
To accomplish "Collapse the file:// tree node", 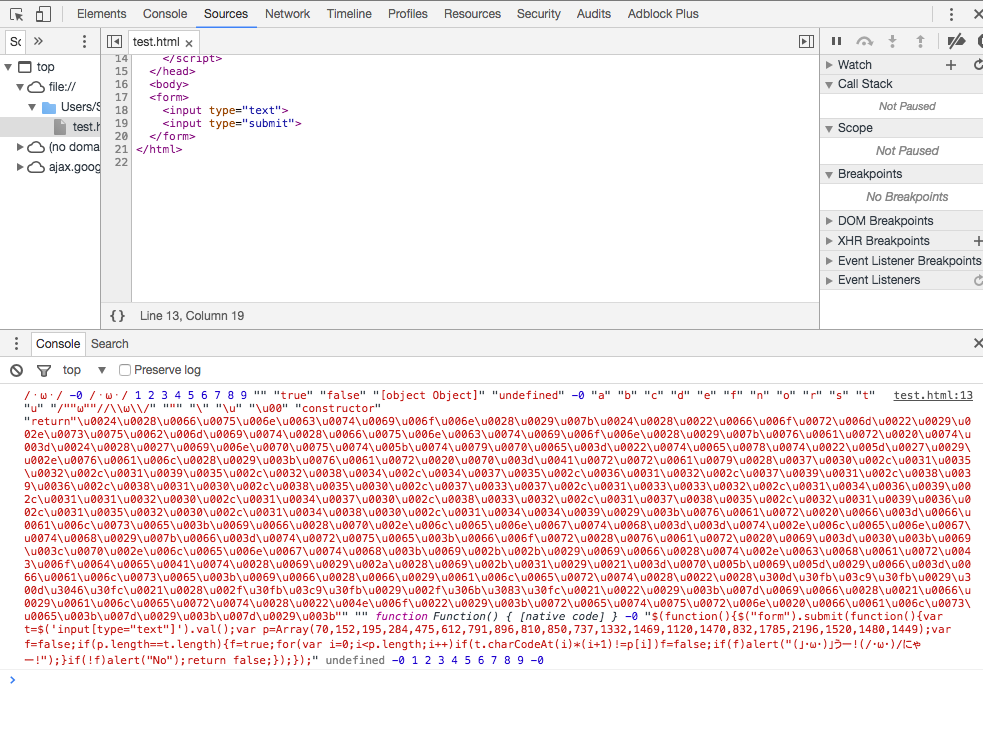I will click(x=20, y=86).
